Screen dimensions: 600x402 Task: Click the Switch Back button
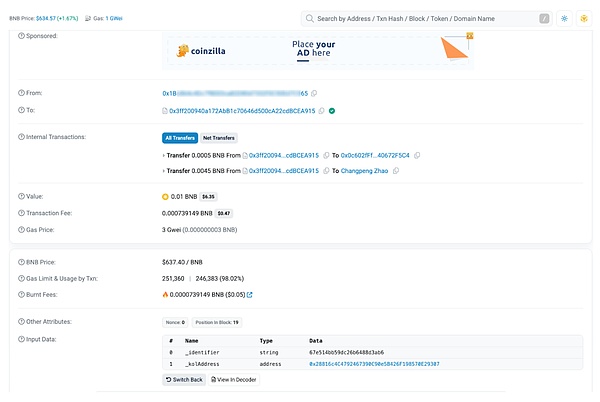[183, 380]
